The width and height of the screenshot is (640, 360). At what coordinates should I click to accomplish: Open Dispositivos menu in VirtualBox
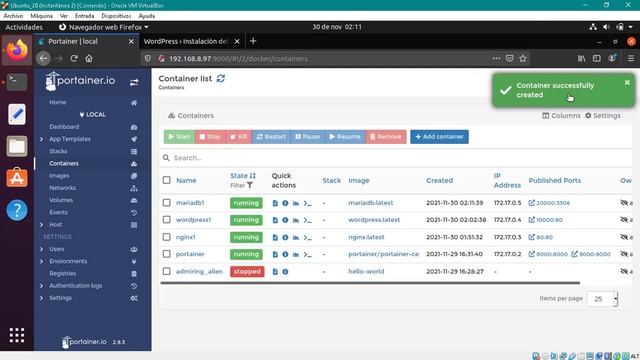116,16
